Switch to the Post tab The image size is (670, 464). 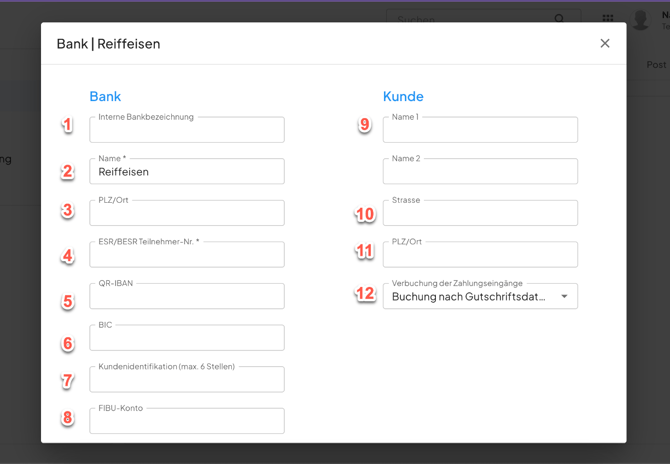point(656,65)
